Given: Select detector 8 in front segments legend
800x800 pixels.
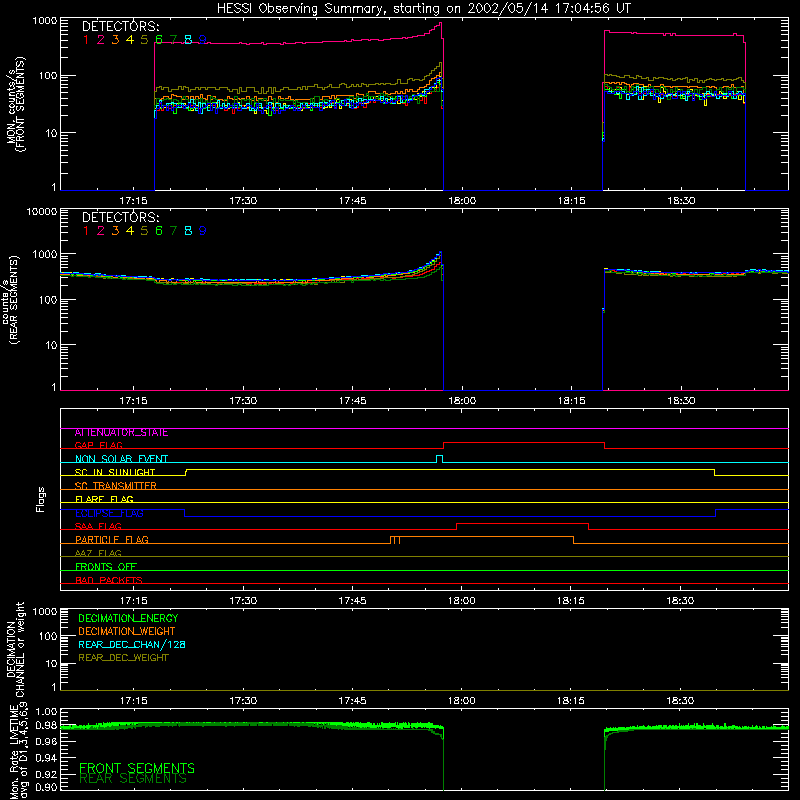Looking at the screenshot, I should coord(188,40).
